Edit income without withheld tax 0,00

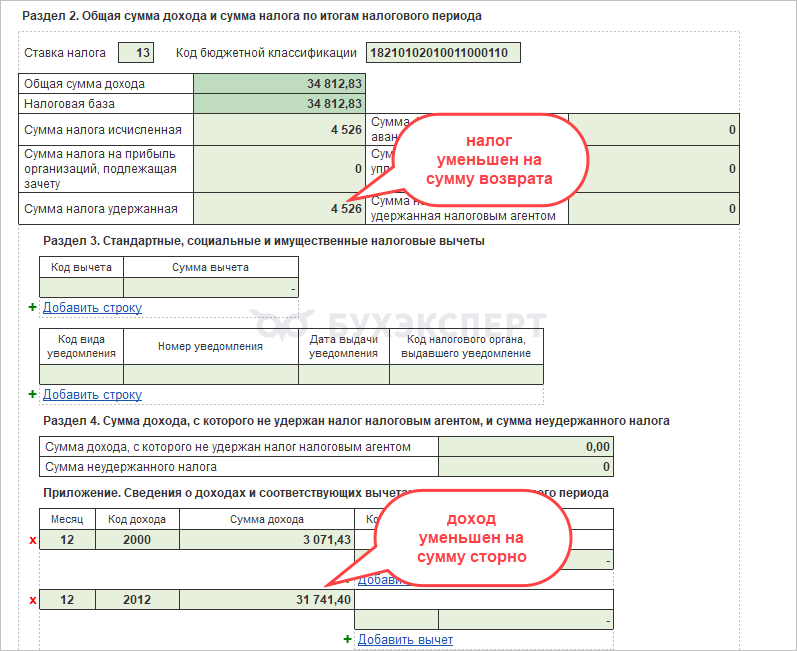[x=526, y=447]
